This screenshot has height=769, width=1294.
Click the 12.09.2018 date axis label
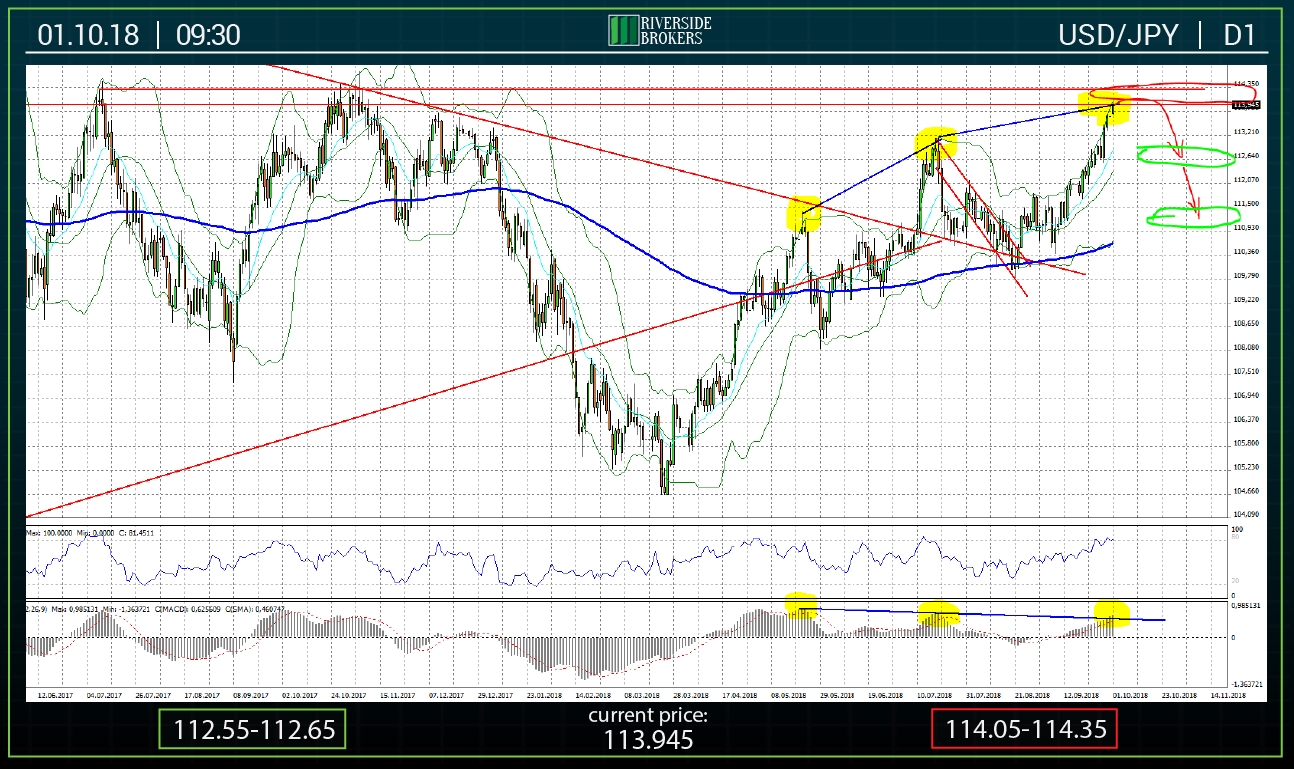1082,694
